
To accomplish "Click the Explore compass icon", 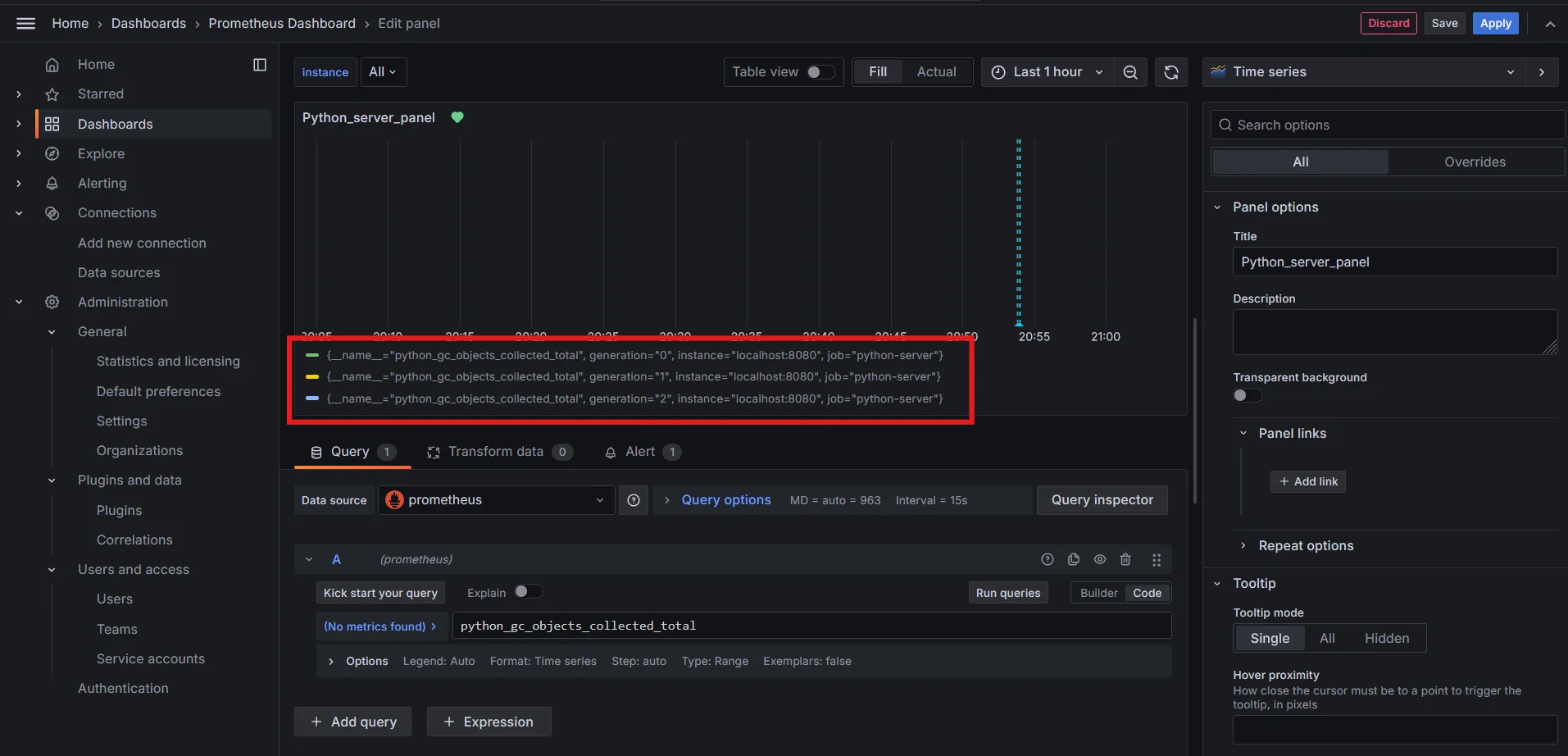I will coord(52,153).
